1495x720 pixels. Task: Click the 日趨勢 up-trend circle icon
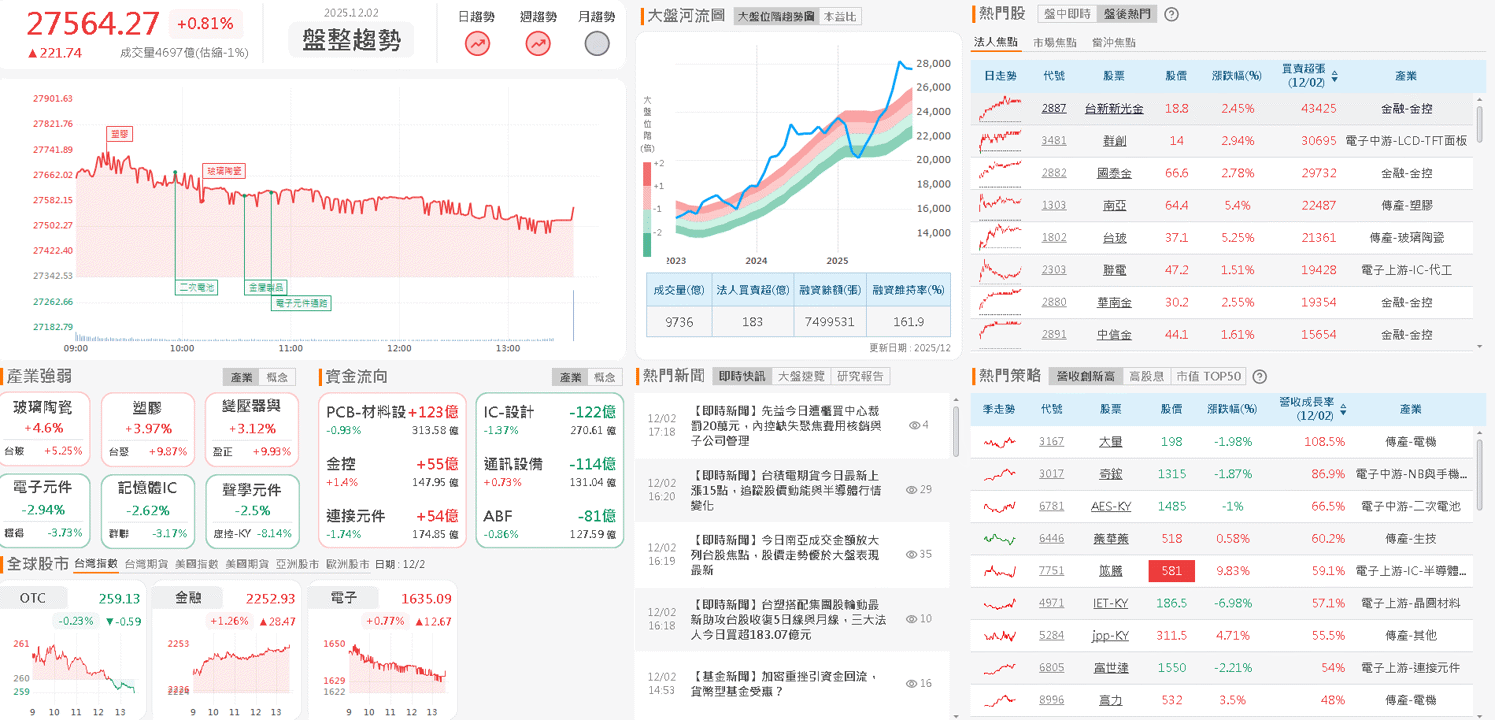click(x=478, y=43)
